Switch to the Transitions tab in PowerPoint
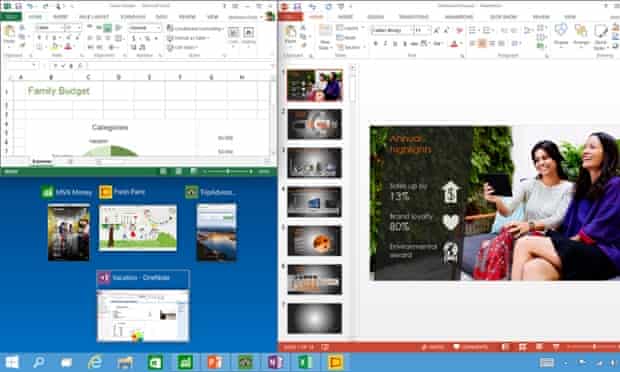Viewport: 620px width, 372px height. (x=413, y=17)
